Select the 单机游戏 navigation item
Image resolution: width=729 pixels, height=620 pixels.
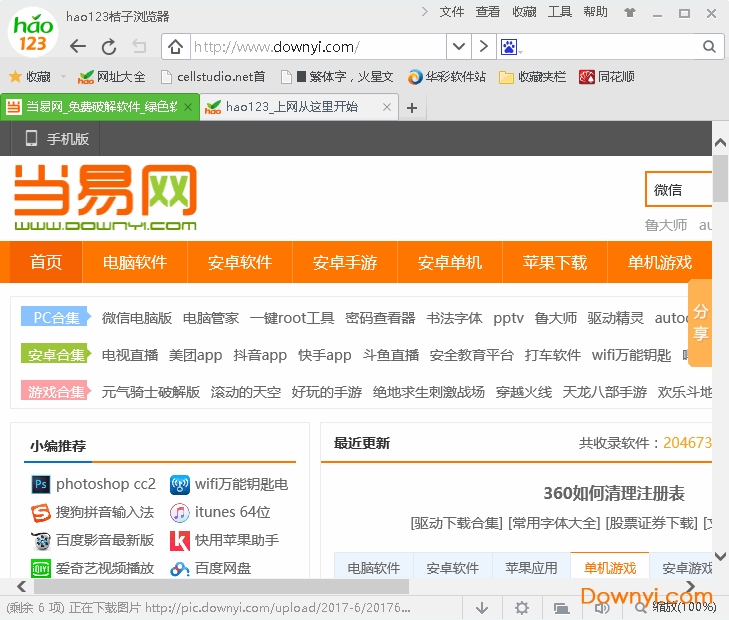tap(660, 262)
